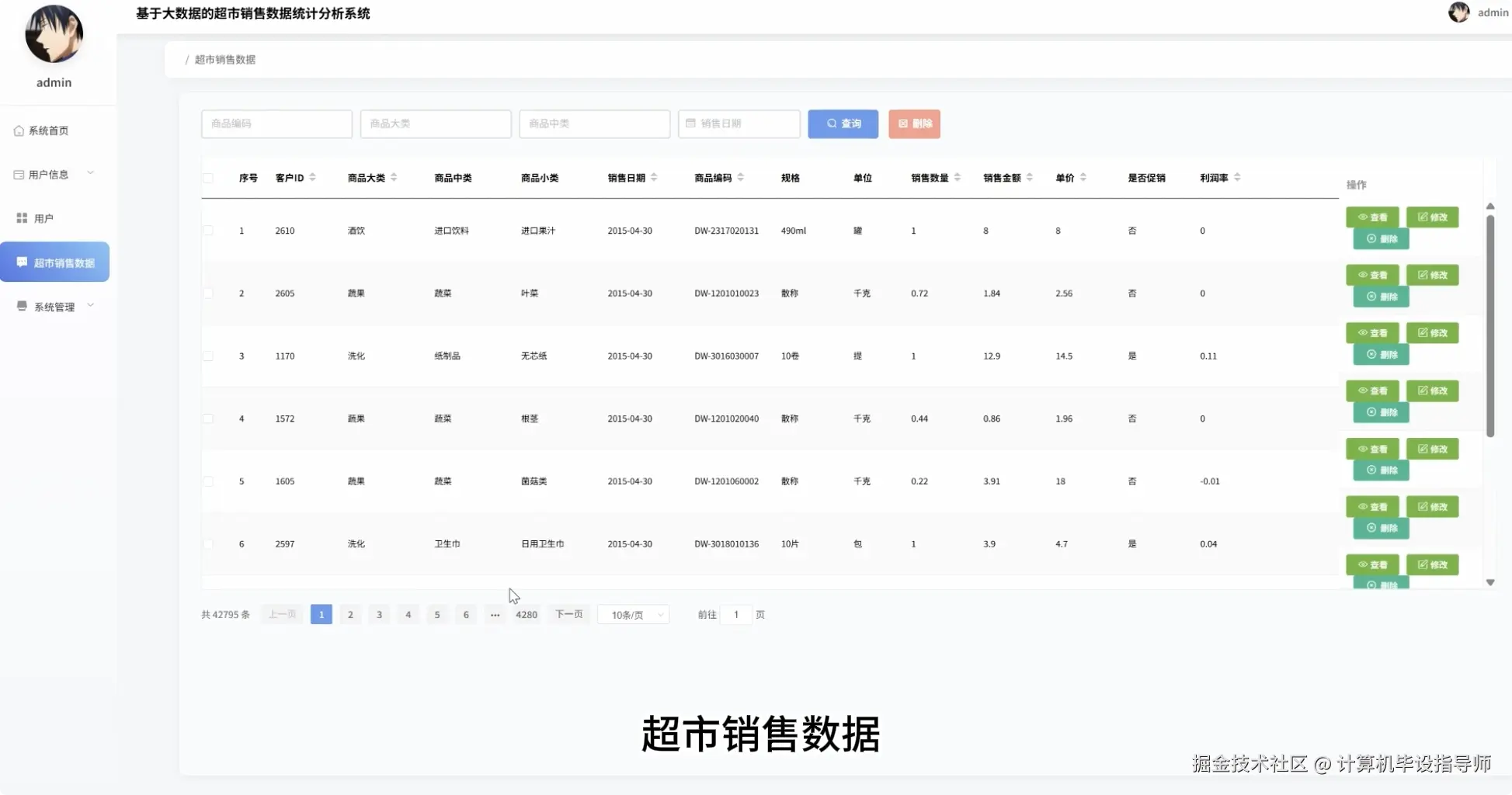This screenshot has height=795, width=1512.
Task: Expand the 系统管理 sidebar menu
Action: [53, 306]
